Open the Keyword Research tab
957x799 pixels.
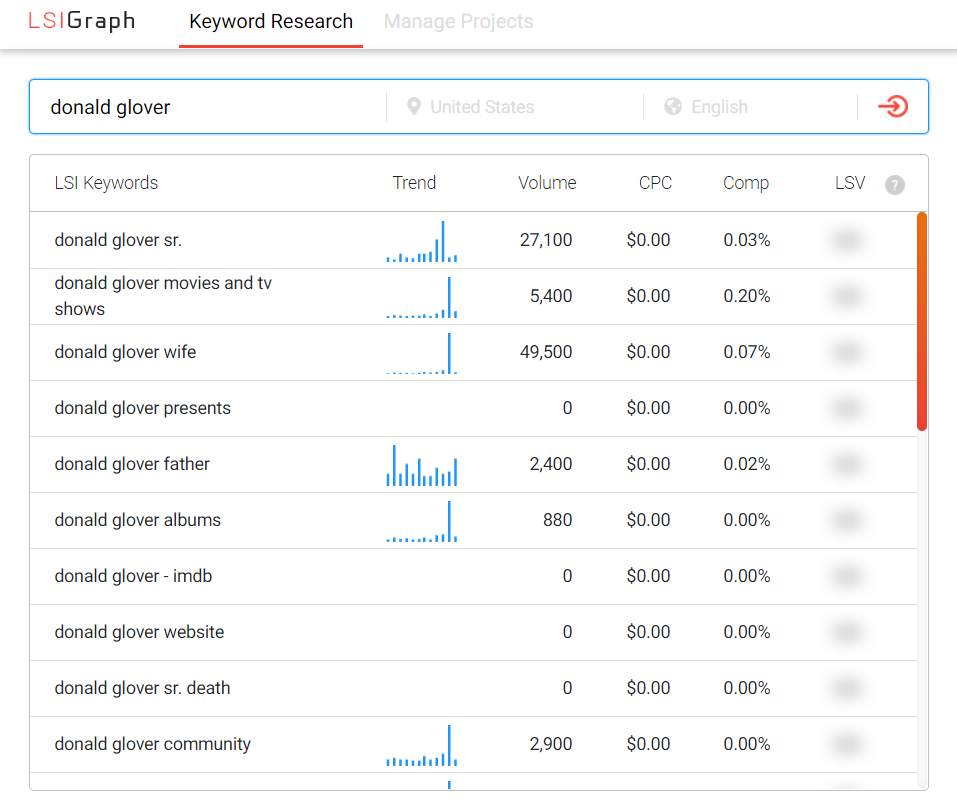coord(271,21)
